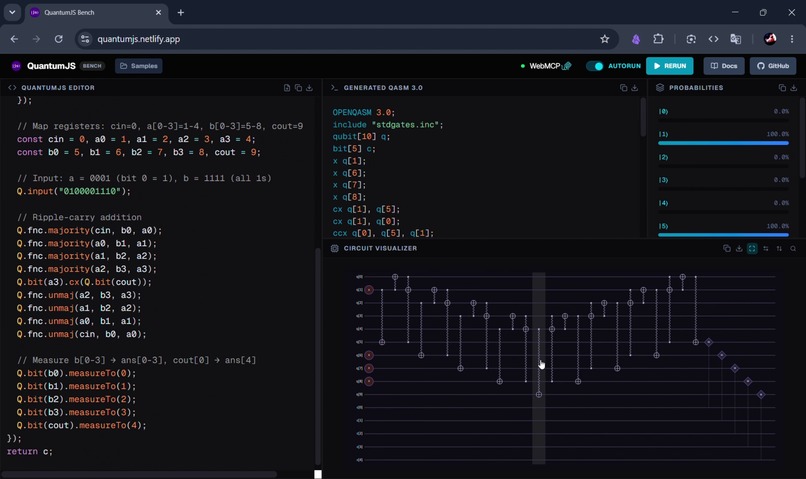This screenshot has width=806, height=479.
Task: Click the BENCH badge next to QuantumJS
Action: (x=92, y=66)
